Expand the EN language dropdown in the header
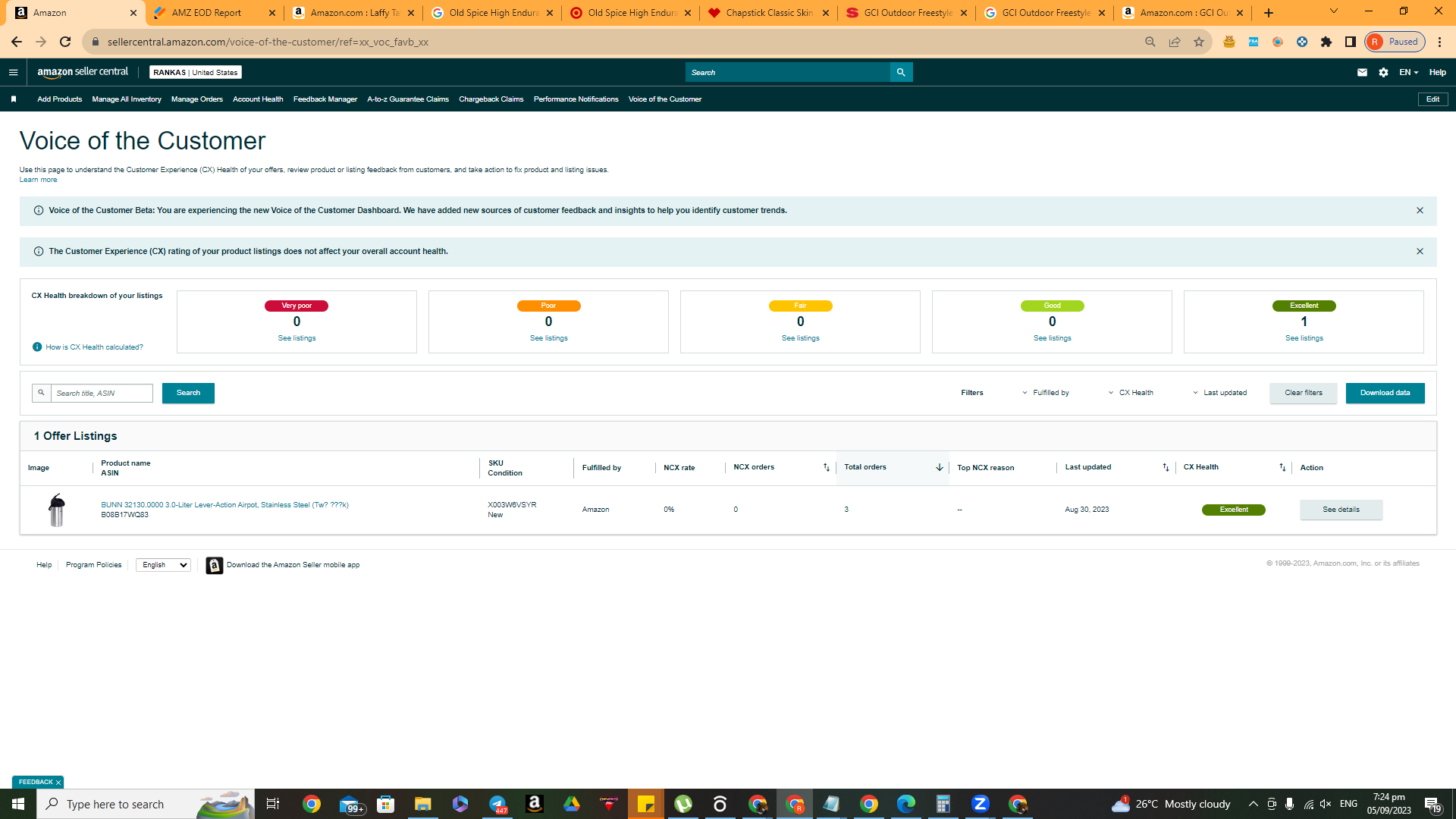1456x819 pixels. pos(1409,73)
